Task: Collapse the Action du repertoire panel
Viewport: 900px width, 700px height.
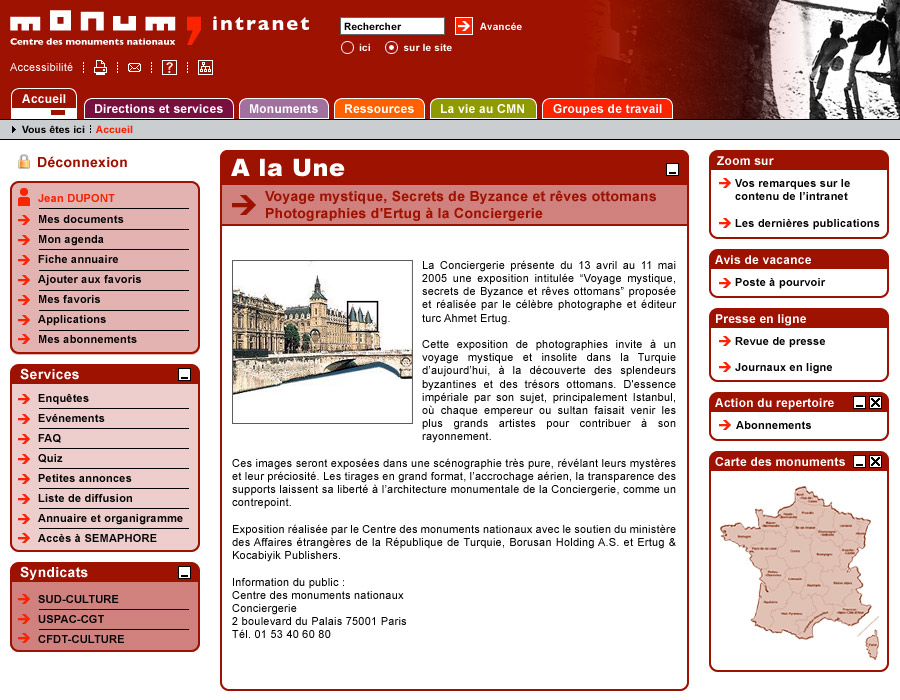Action: point(859,403)
